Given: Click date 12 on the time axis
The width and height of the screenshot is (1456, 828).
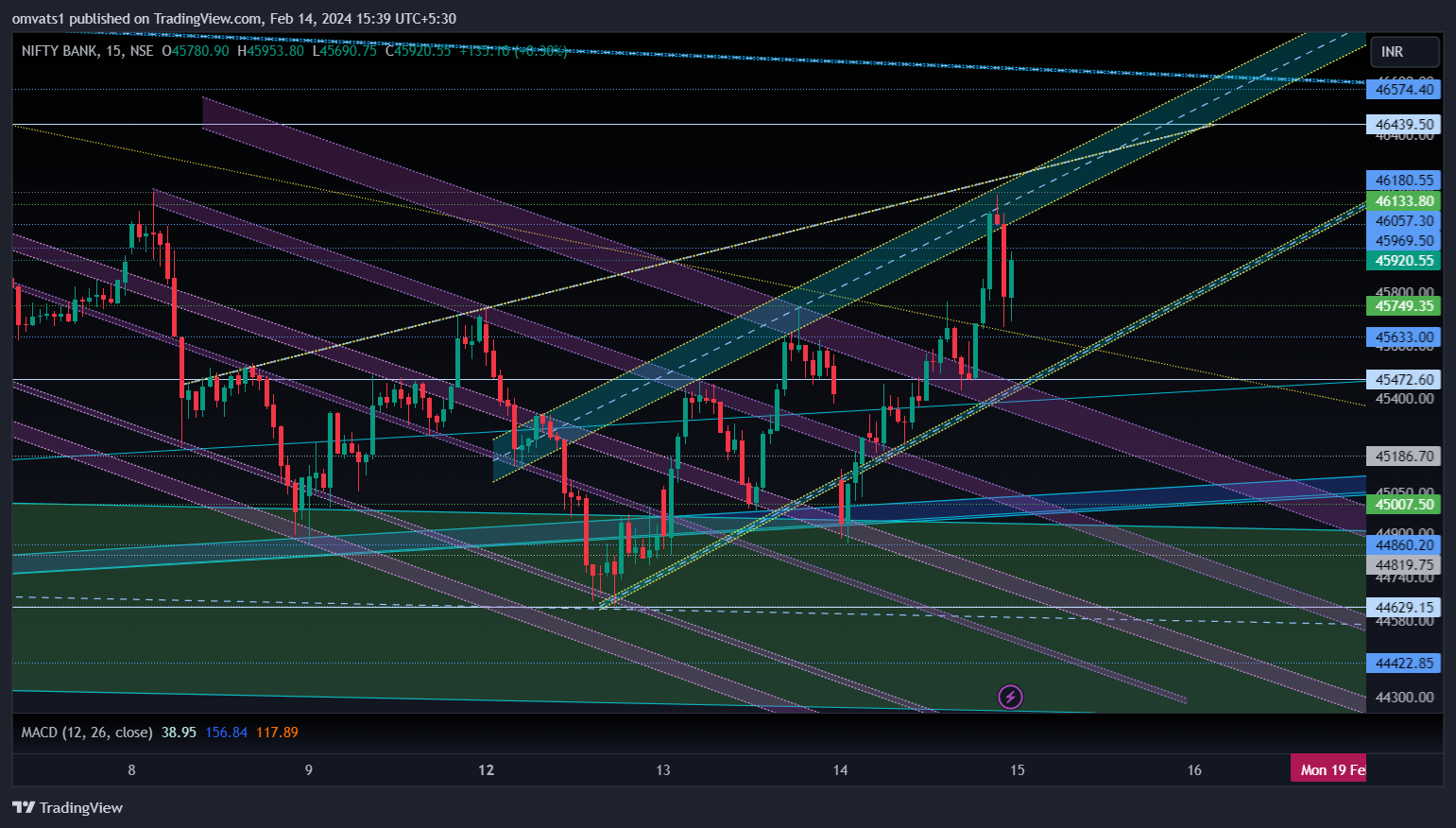Looking at the screenshot, I should (486, 770).
